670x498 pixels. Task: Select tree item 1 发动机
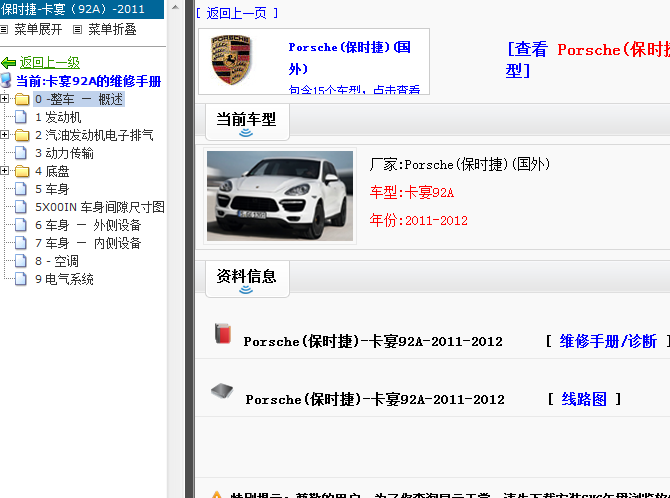(x=58, y=117)
